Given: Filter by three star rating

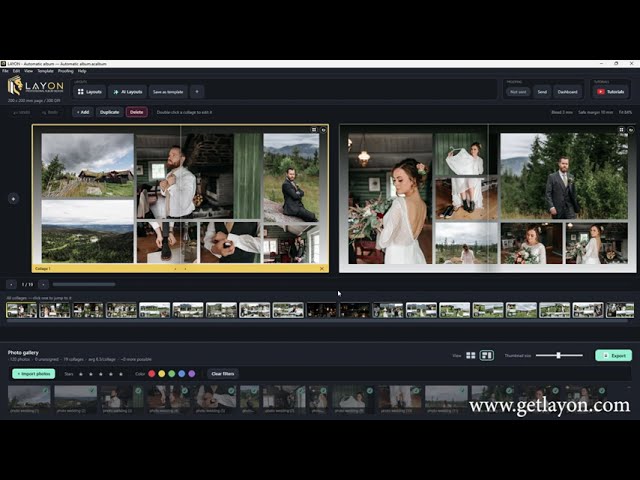Looking at the screenshot, I should click(101, 374).
